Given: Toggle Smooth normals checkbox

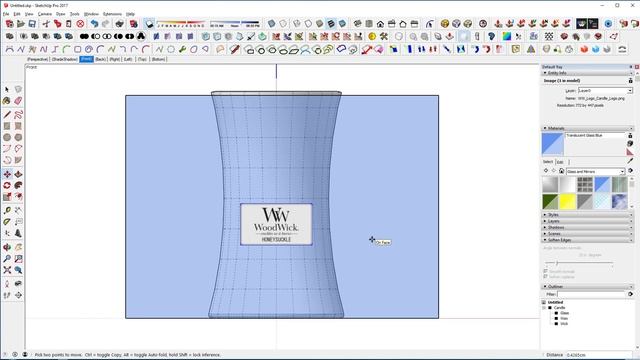Looking at the screenshot, I should pos(546,271).
